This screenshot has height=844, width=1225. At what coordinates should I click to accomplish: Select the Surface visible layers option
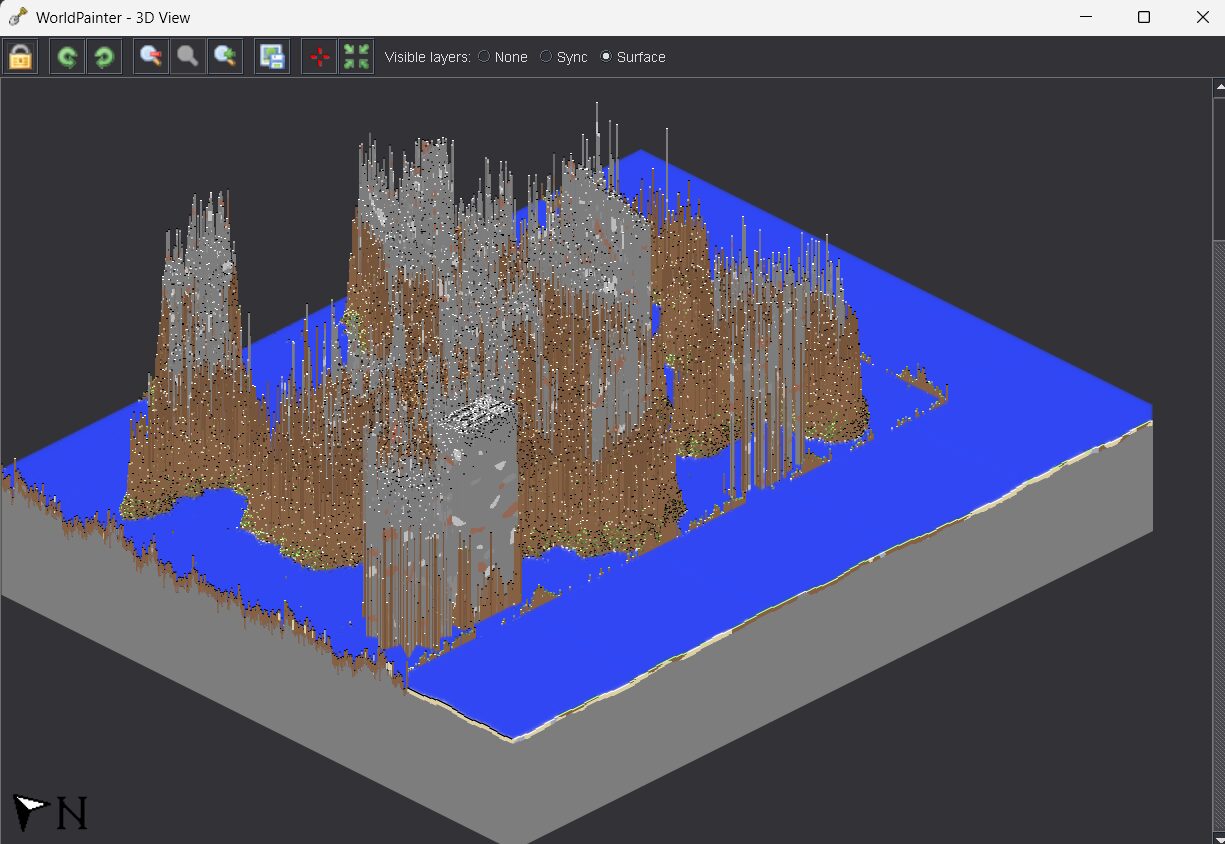[606, 57]
